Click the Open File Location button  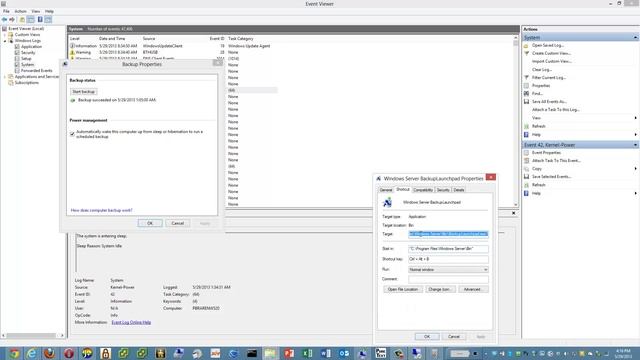tap(403, 289)
